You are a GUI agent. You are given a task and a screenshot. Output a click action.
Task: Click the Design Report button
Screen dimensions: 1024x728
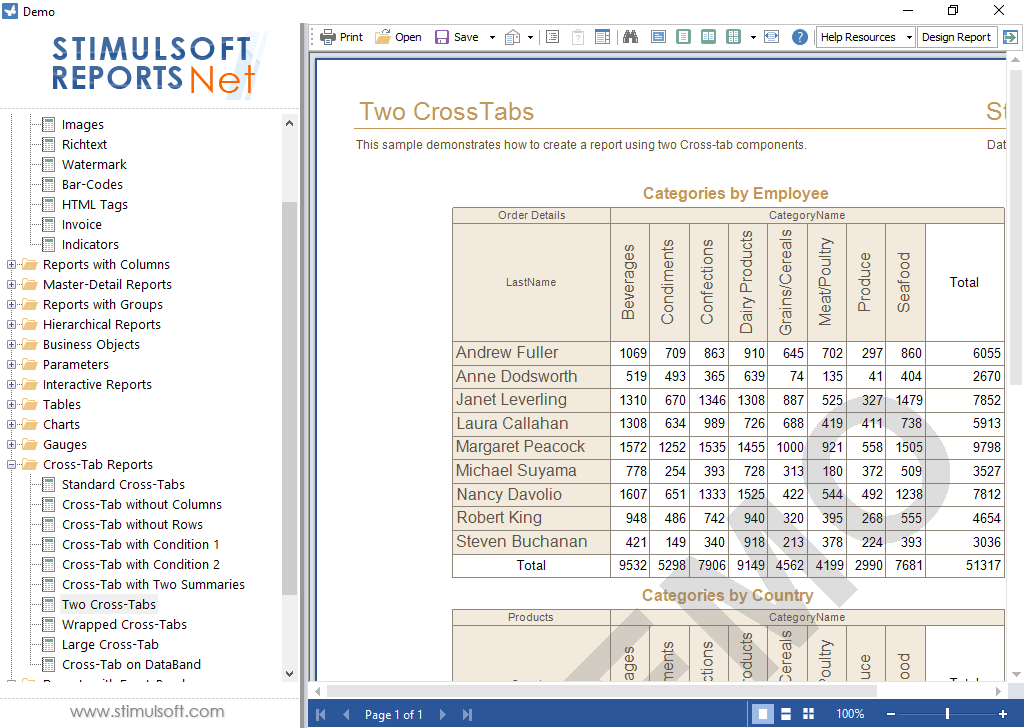(956, 37)
